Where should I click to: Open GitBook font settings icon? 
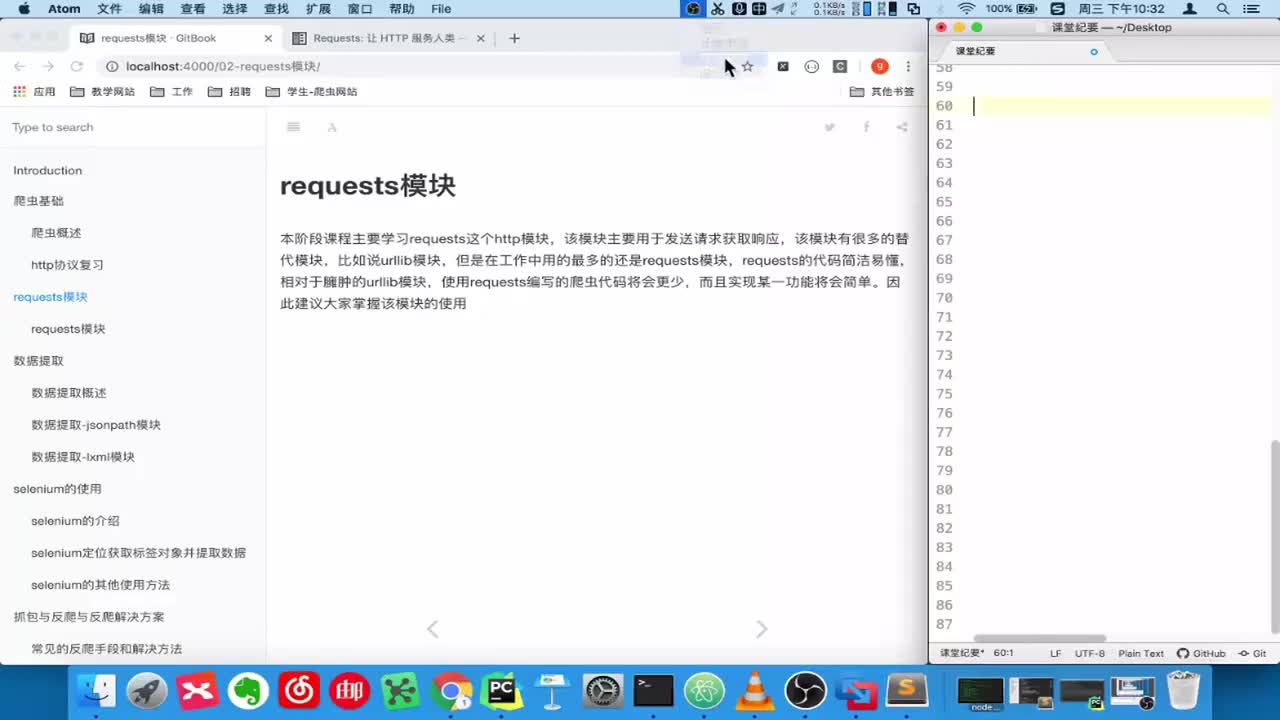pos(332,127)
